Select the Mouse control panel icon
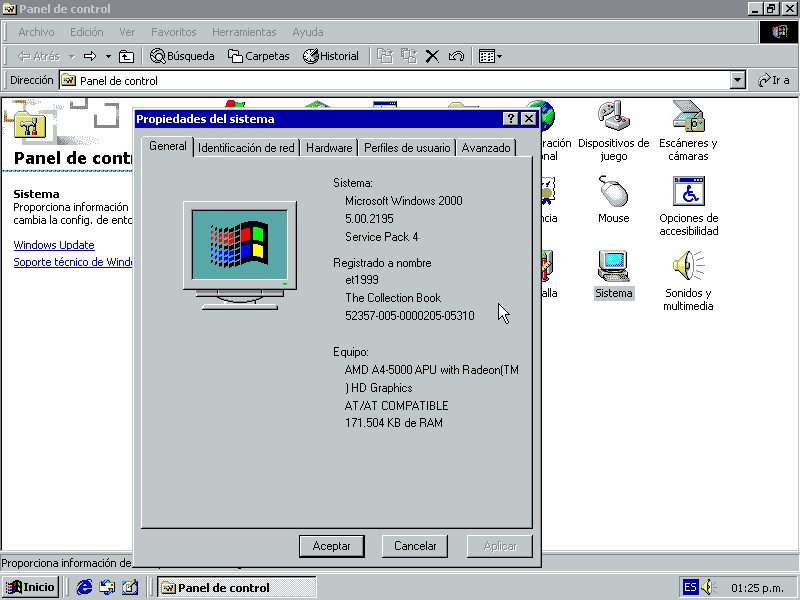This screenshot has width=800, height=600. point(613,200)
